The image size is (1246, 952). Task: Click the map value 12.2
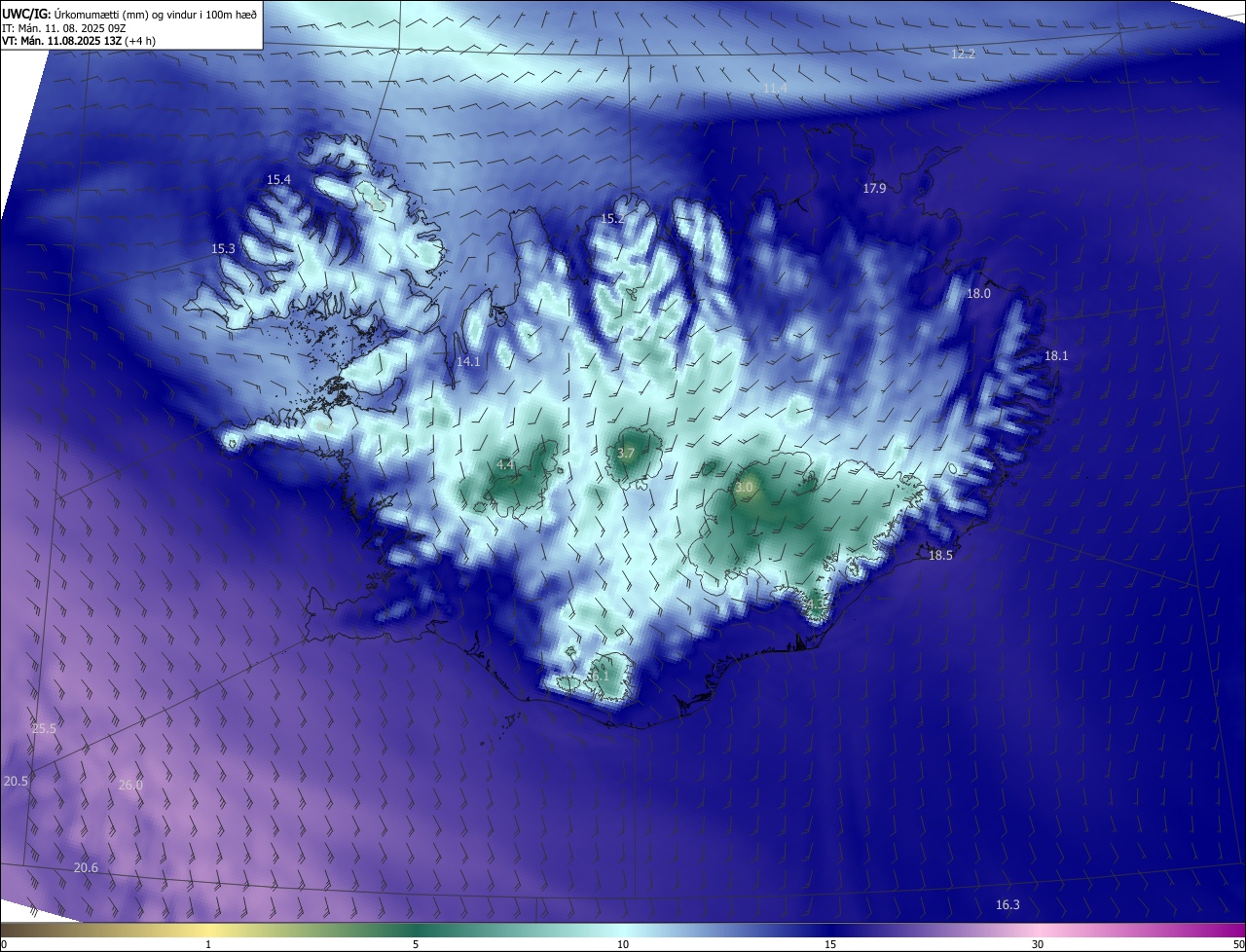[963, 54]
